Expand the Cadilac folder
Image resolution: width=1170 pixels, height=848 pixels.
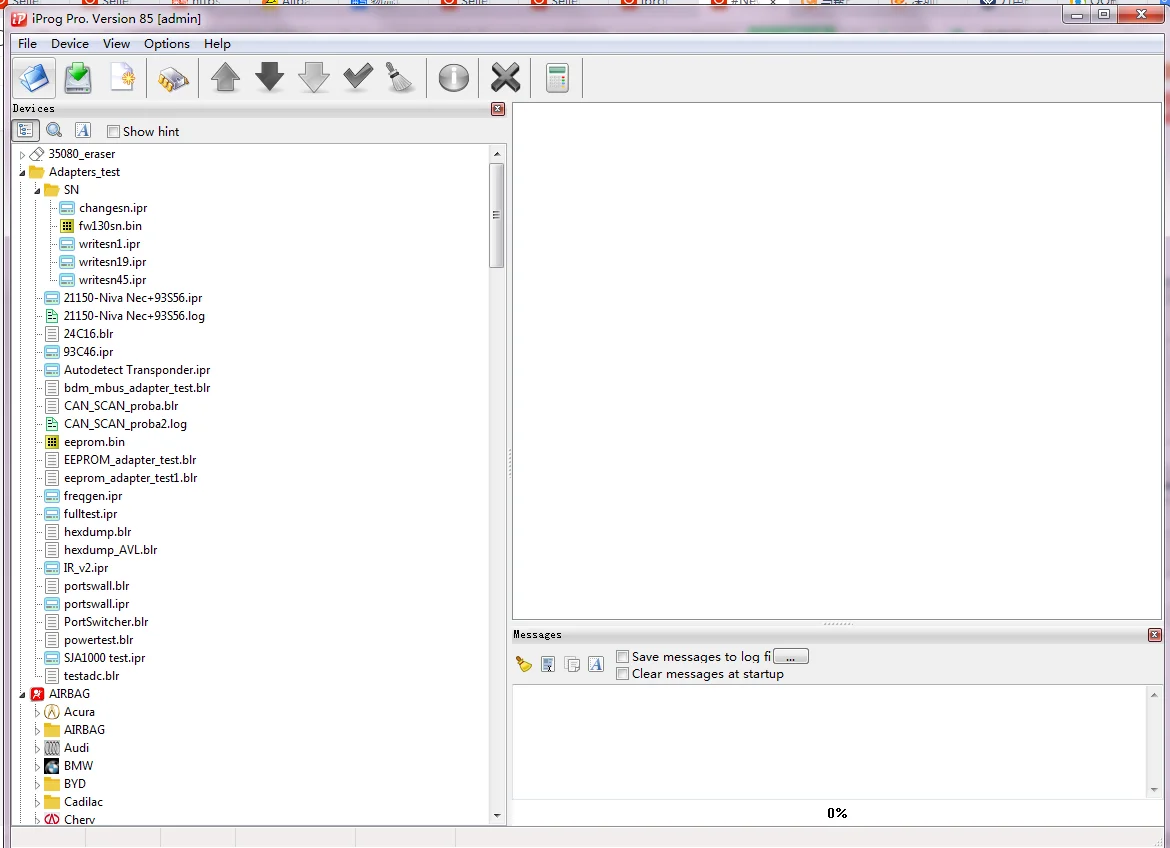(37, 802)
